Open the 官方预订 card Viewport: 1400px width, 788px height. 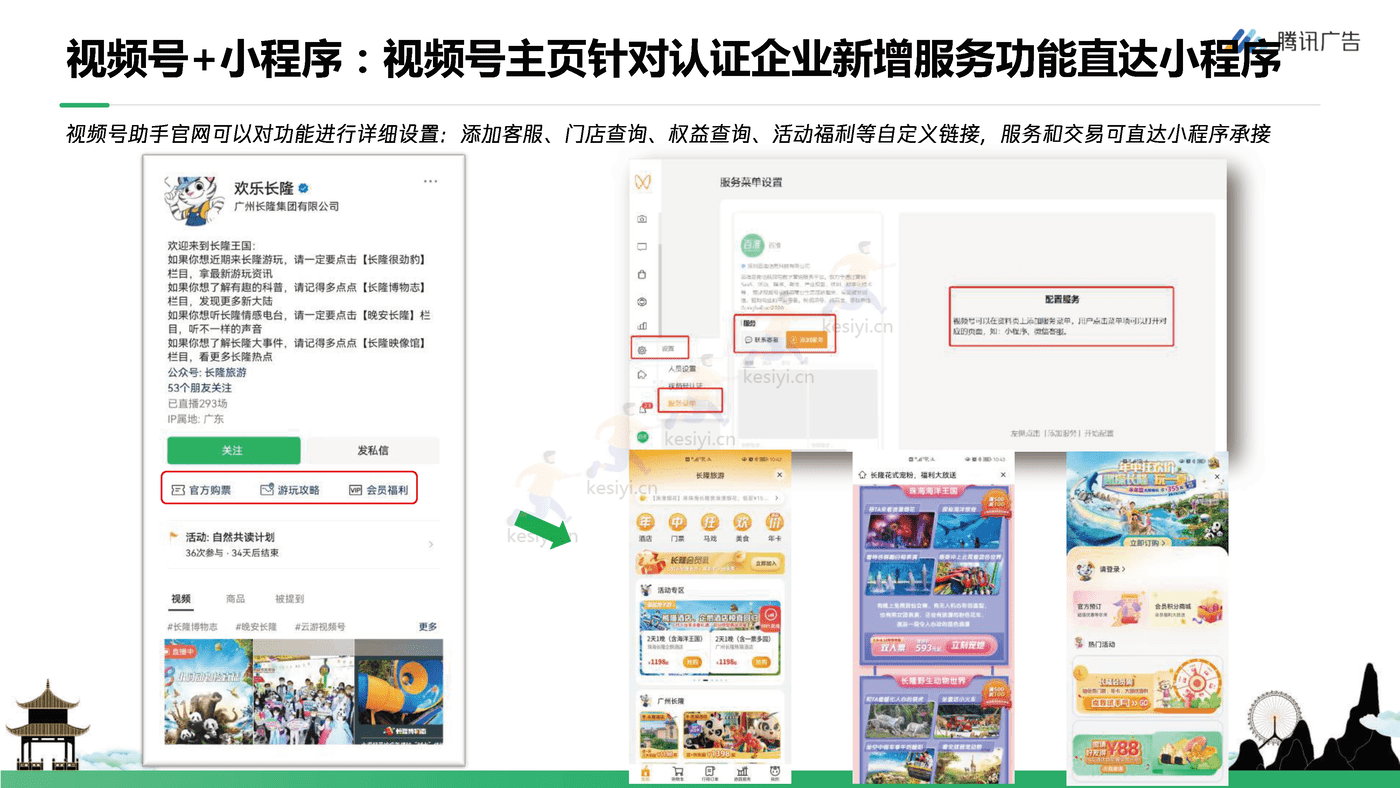1110,610
